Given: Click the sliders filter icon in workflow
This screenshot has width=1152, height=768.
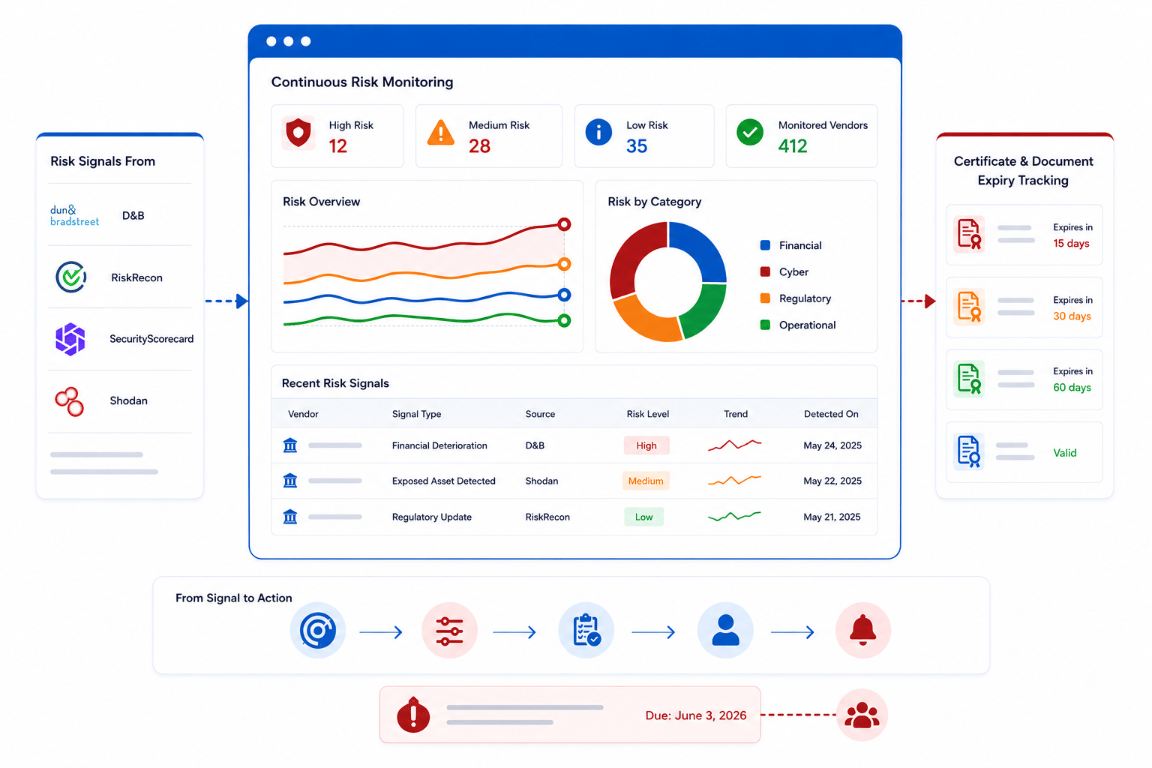Looking at the screenshot, I should (x=449, y=631).
